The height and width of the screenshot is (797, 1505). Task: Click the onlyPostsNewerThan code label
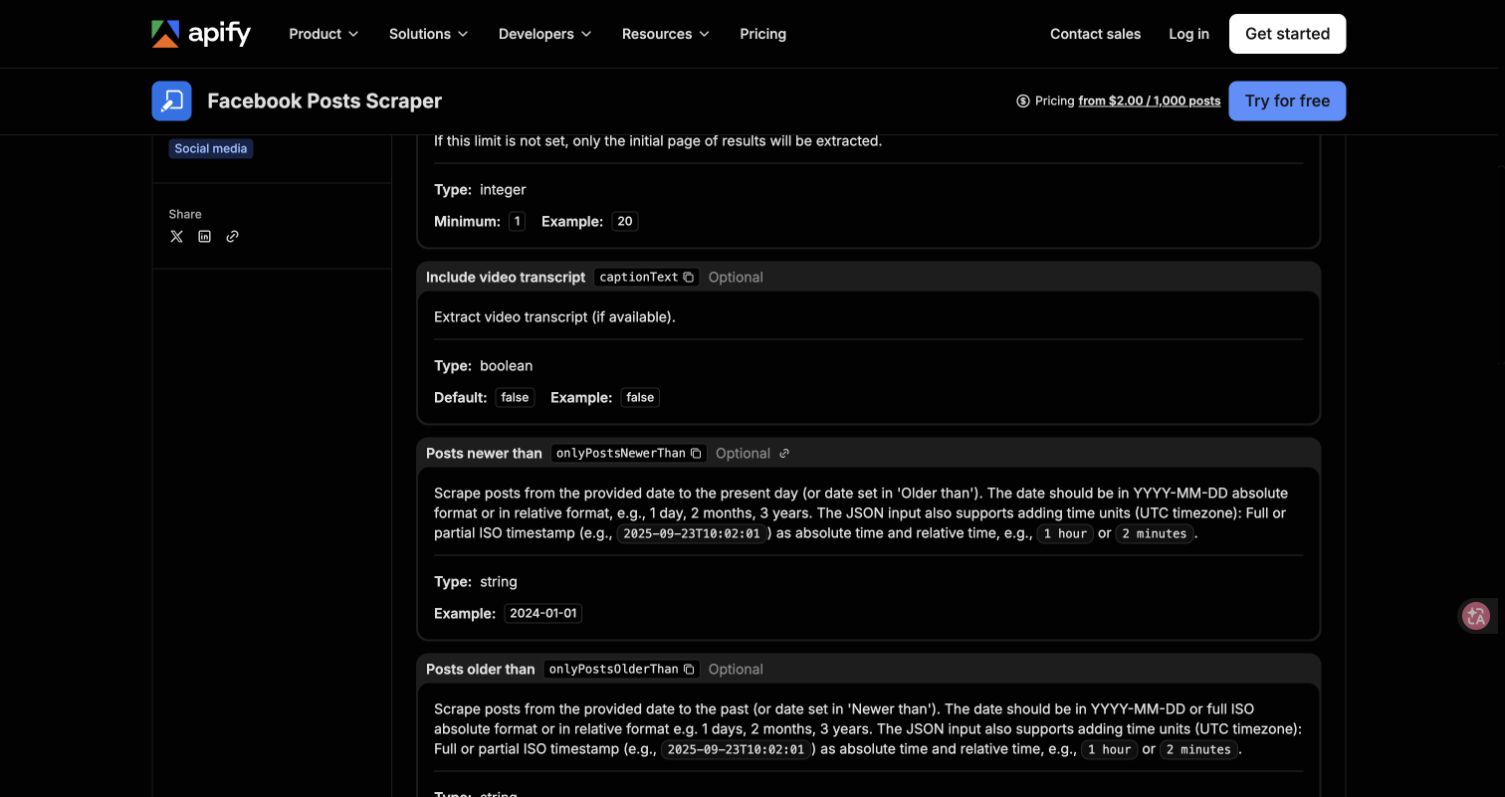point(621,453)
